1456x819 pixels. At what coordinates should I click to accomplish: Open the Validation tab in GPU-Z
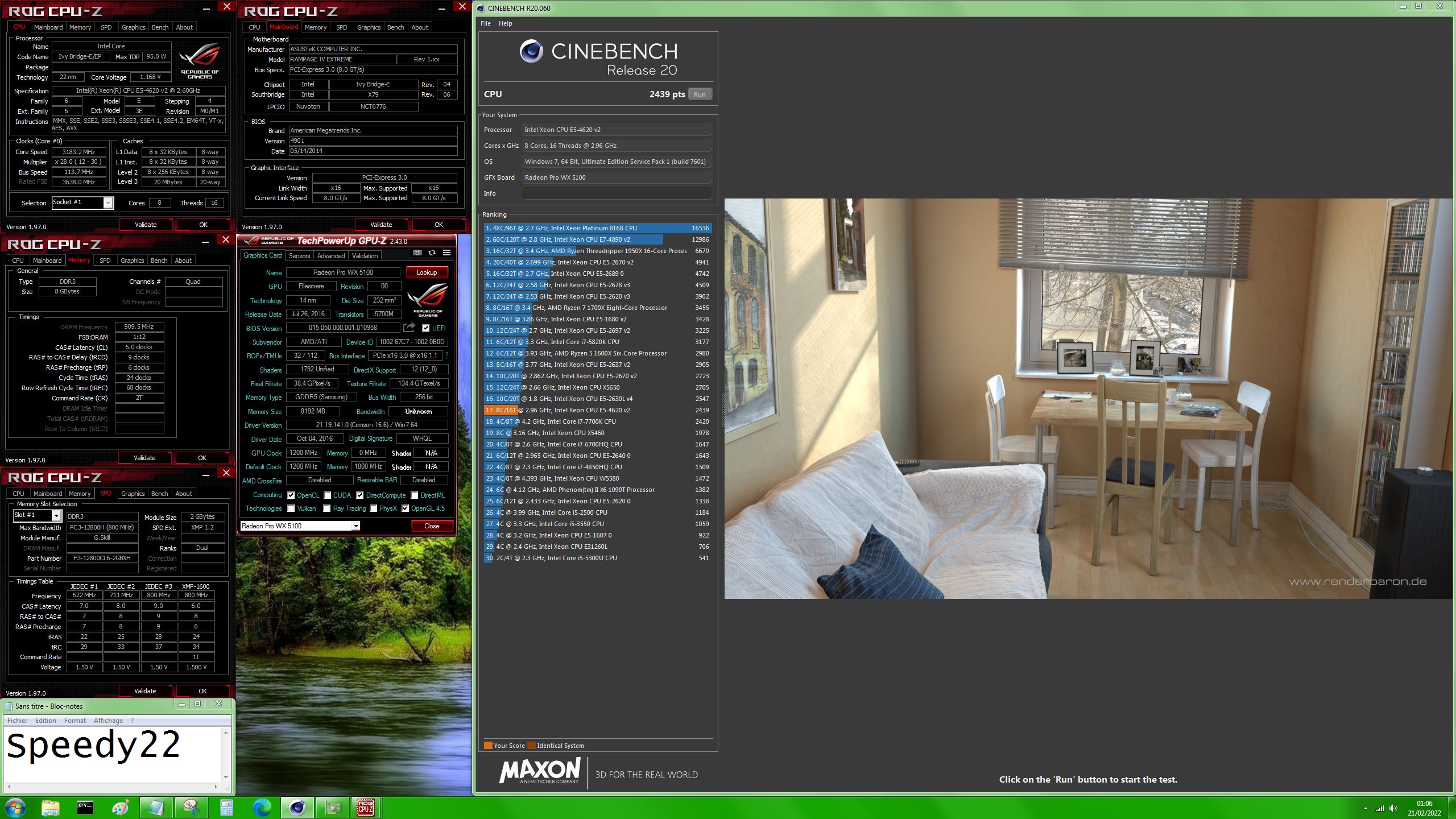coord(365,256)
